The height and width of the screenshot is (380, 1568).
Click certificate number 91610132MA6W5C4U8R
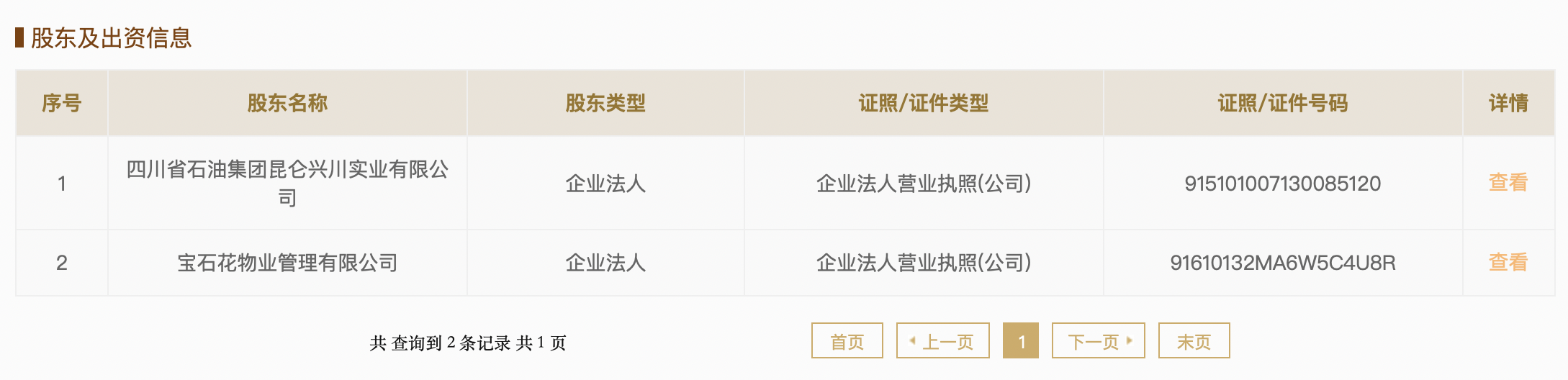1282,263
